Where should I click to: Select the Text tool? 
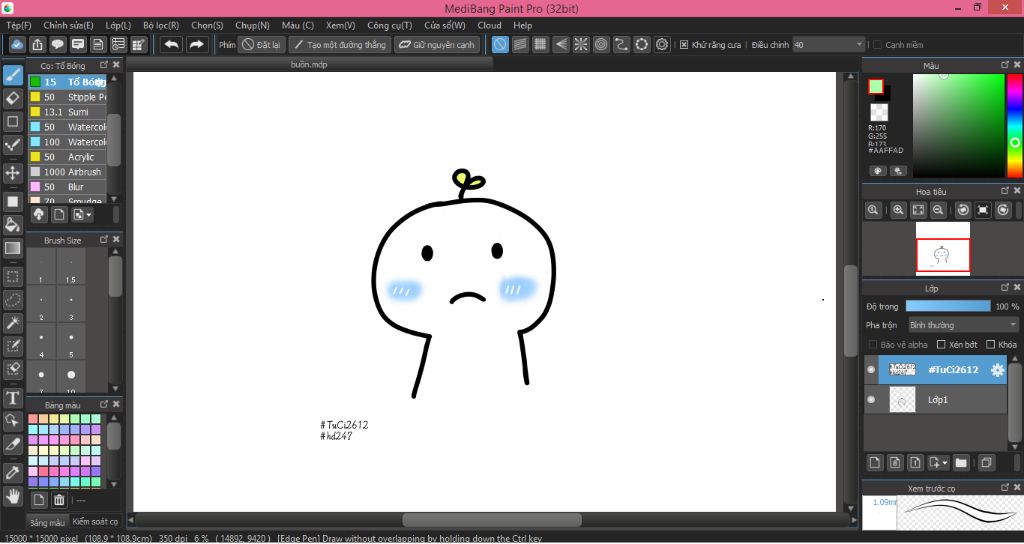[12, 398]
